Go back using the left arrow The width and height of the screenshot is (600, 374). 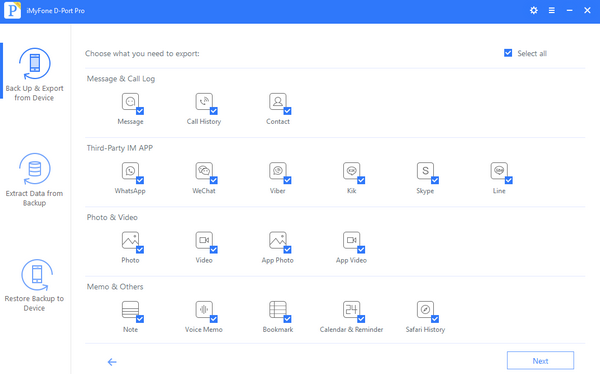pos(112,362)
